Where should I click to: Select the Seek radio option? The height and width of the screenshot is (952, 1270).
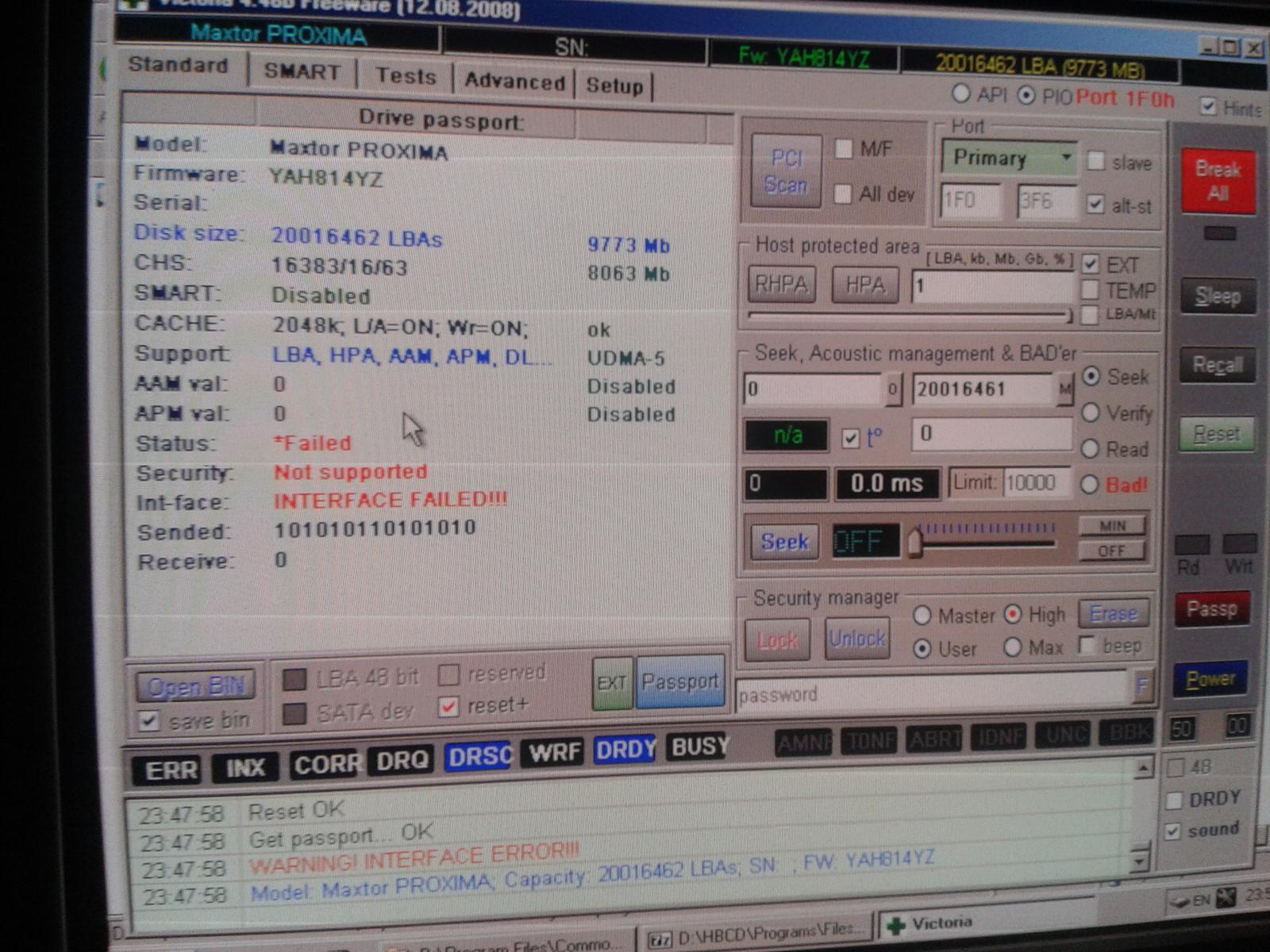point(1092,377)
